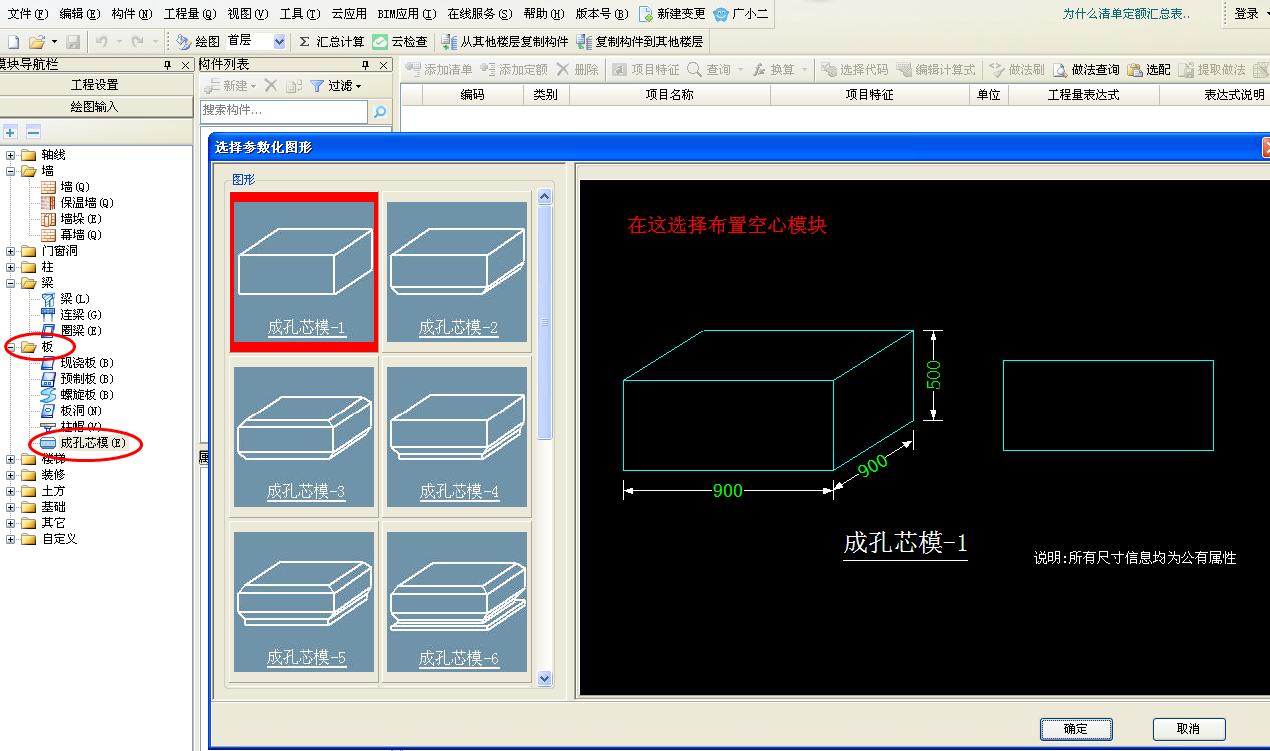Open 工程量(Q) menu
Viewport: 1270px width, 751px height.
point(190,14)
